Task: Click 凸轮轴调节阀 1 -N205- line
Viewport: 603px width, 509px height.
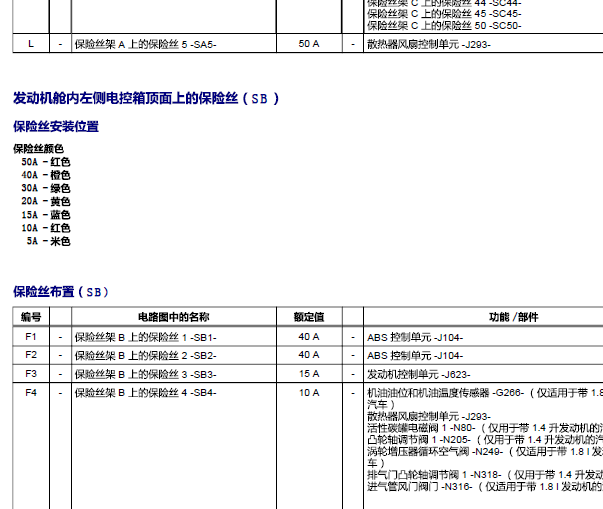Action: tap(485, 439)
